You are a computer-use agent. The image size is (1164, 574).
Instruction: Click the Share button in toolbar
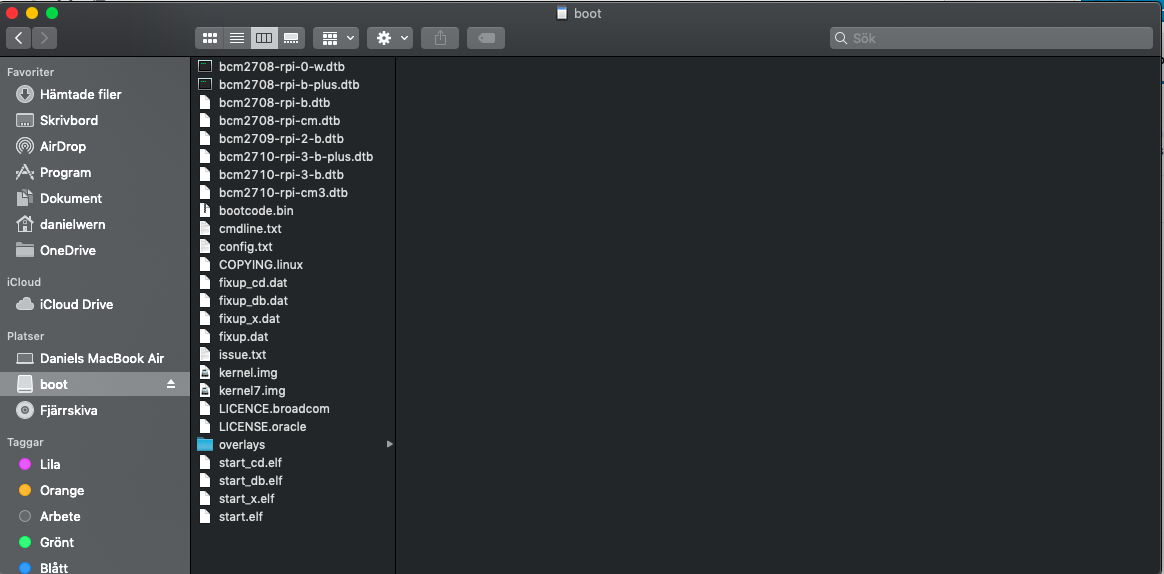(x=440, y=38)
